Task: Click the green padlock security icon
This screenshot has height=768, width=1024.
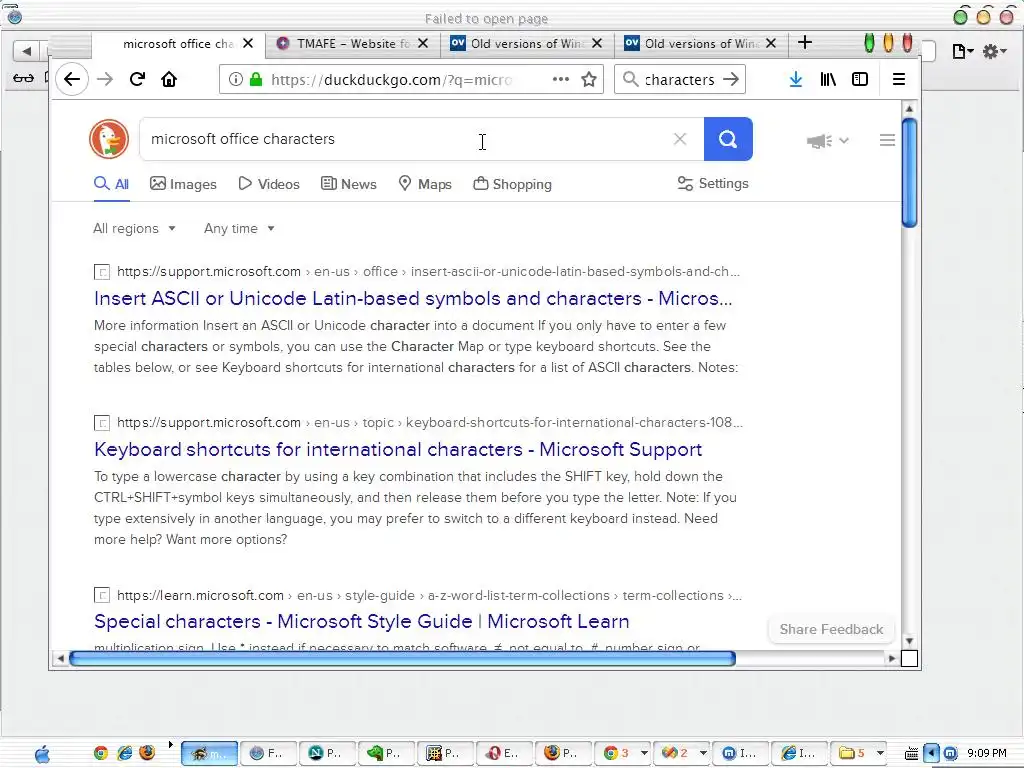Action: coord(256,80)
